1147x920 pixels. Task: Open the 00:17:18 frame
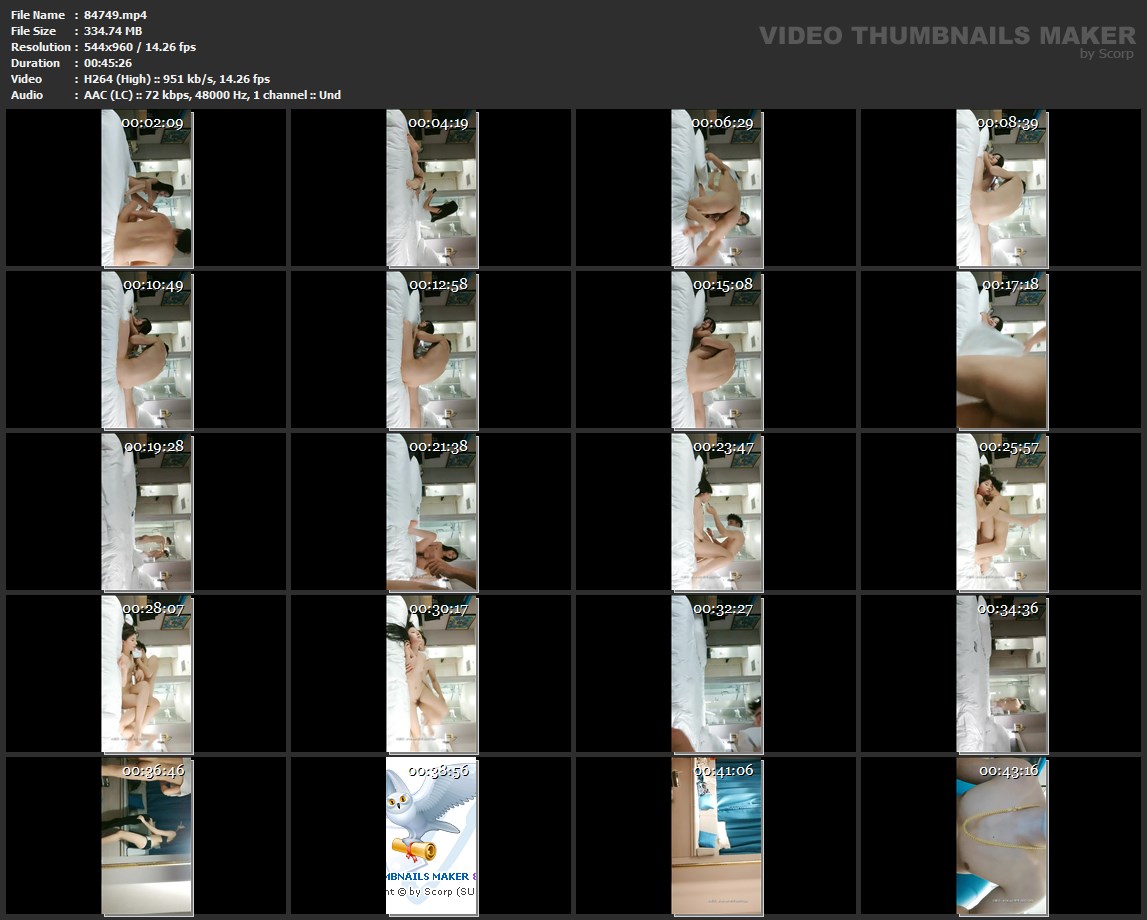(x=1001, y=350)
